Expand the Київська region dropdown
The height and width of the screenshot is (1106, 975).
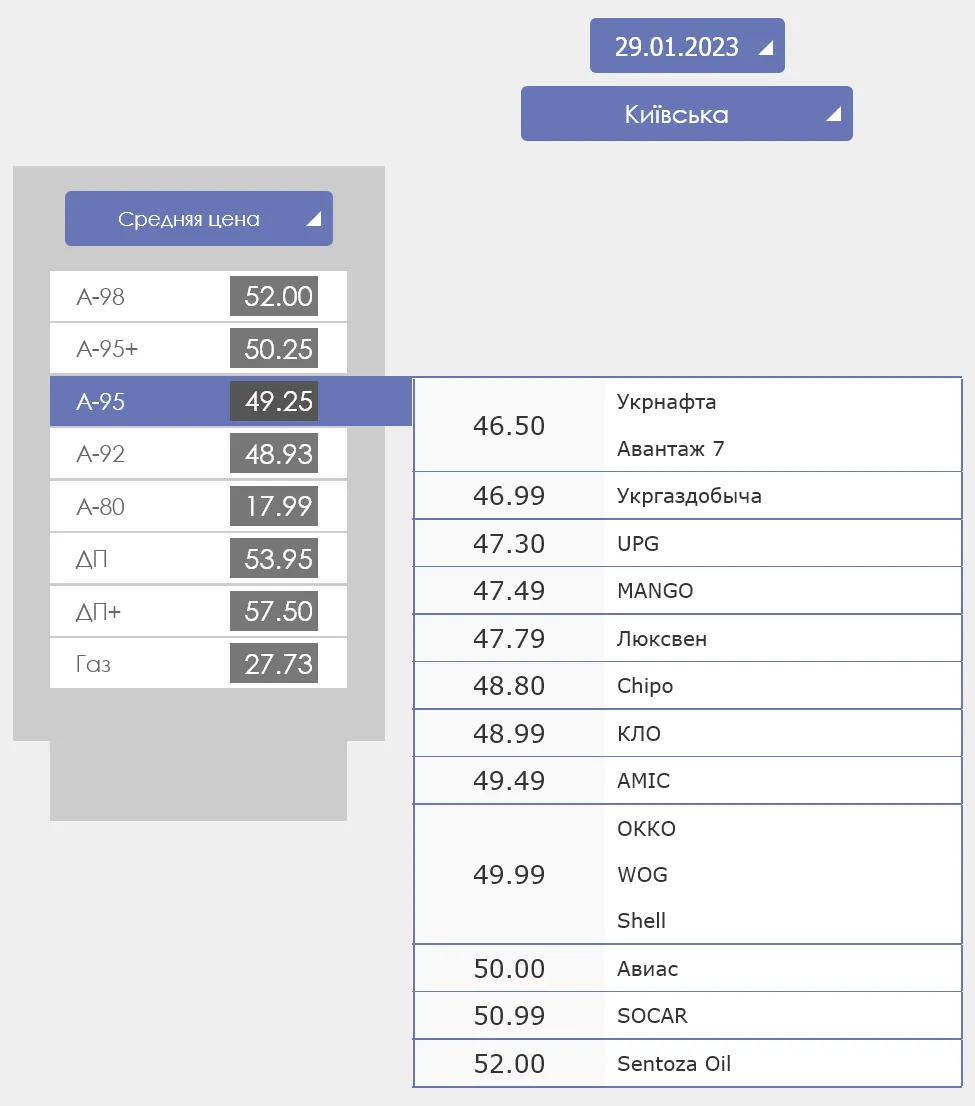tap(686, 114)
